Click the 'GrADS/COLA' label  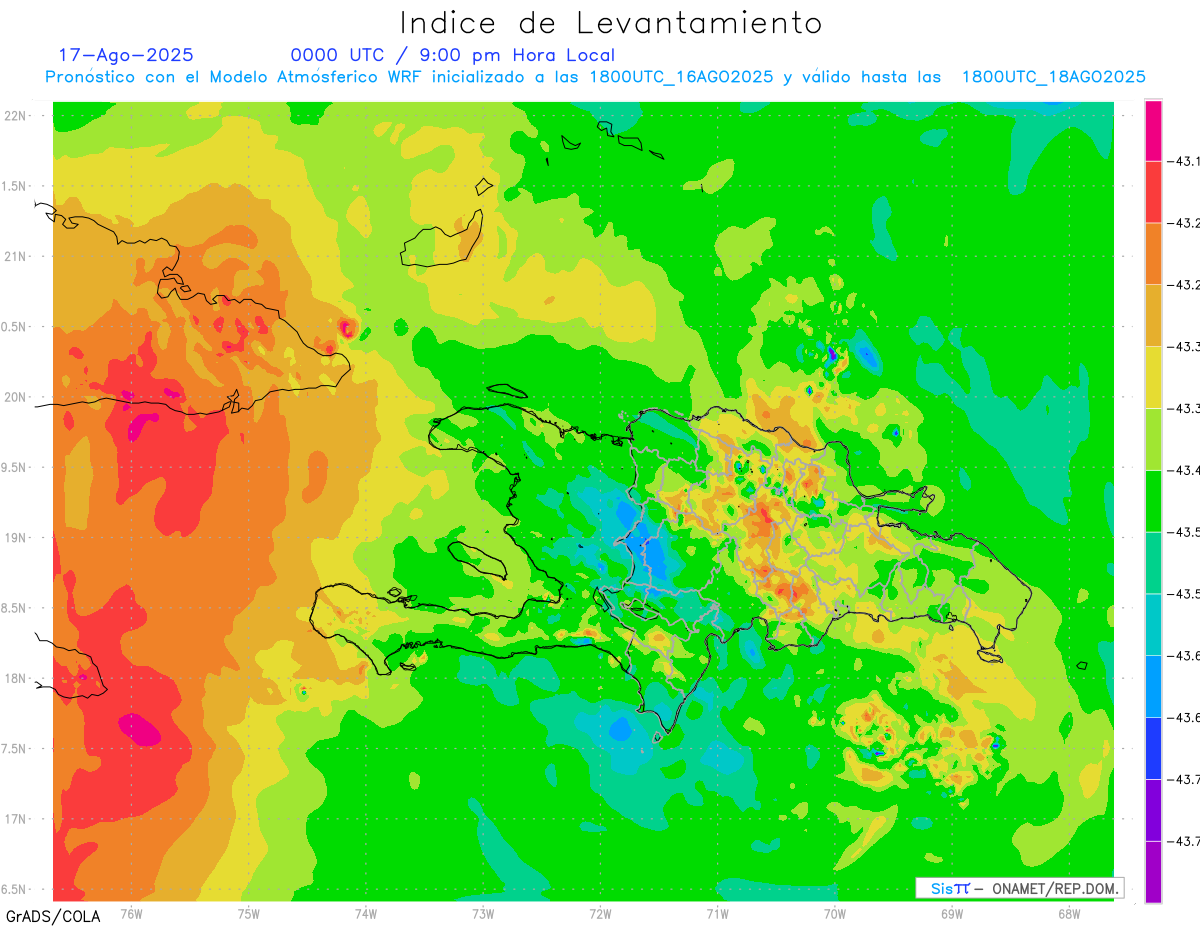point(53,916)
